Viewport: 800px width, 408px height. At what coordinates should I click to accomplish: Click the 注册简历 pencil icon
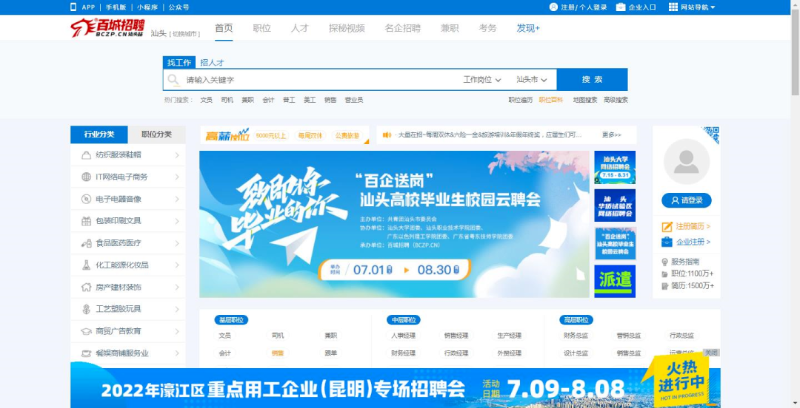coord(666,226)
